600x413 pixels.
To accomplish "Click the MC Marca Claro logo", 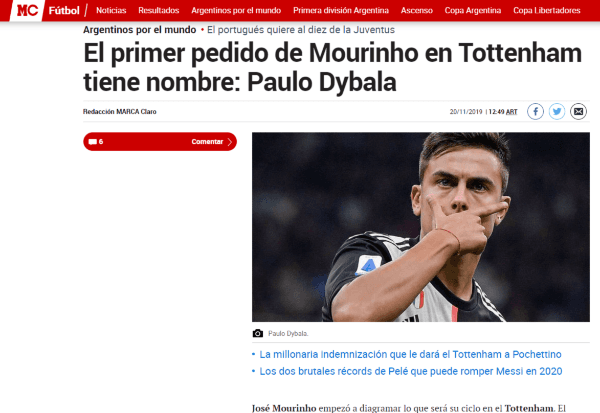I will (x=27, y=10).
